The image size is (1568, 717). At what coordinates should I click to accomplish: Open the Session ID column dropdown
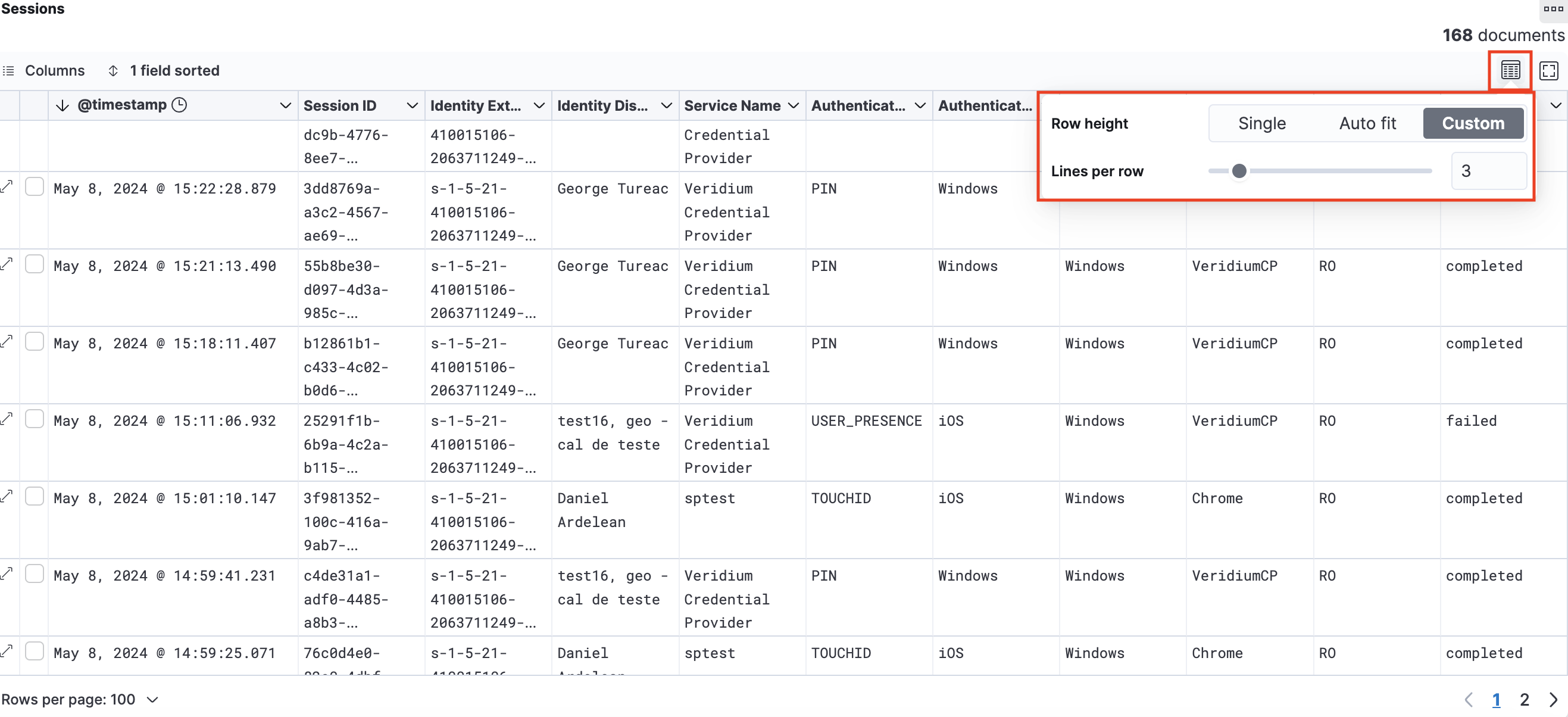[412, 105]
